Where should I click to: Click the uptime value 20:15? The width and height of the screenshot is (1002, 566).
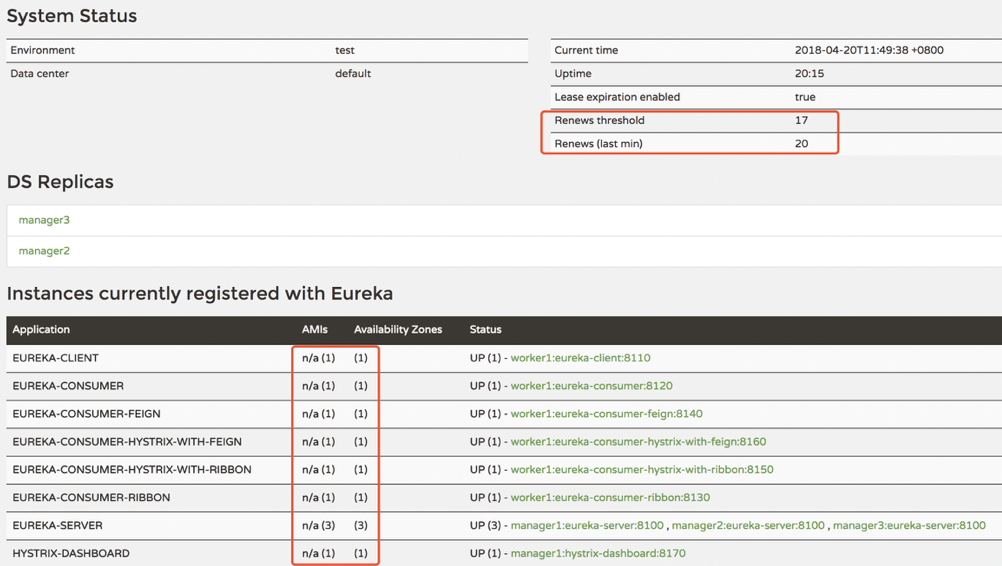809,73
